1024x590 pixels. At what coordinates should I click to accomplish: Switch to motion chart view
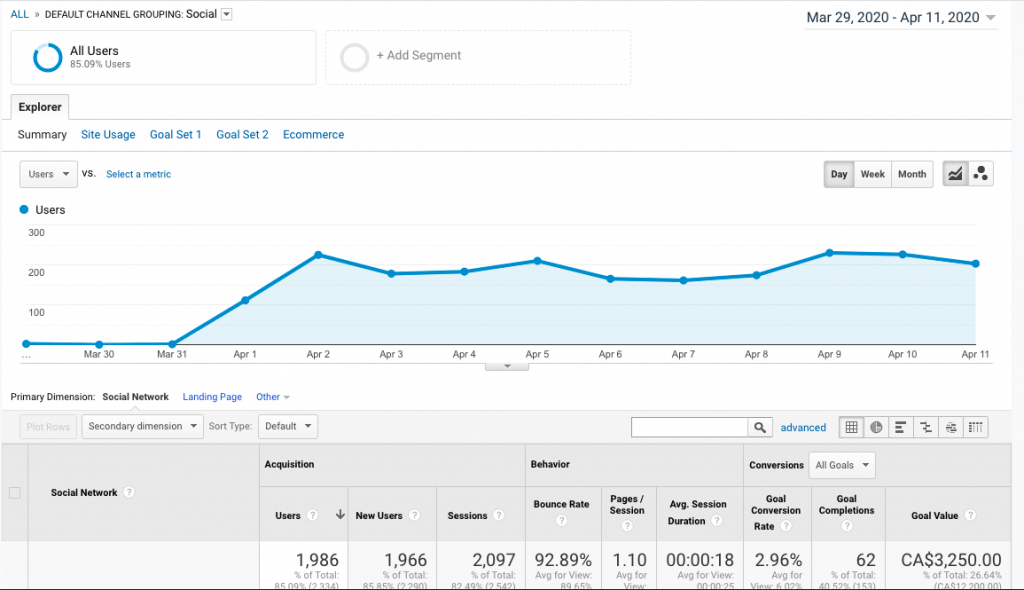(980, 174)
